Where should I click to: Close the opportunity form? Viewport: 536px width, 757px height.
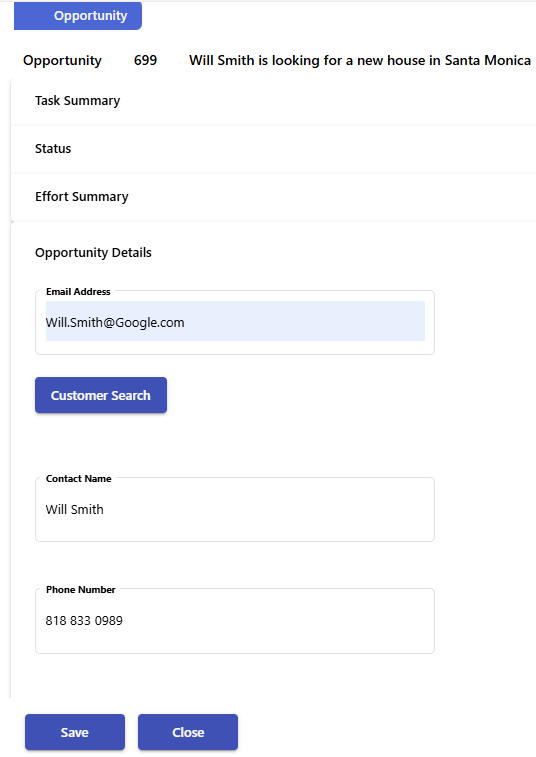[x=188, y=732]
